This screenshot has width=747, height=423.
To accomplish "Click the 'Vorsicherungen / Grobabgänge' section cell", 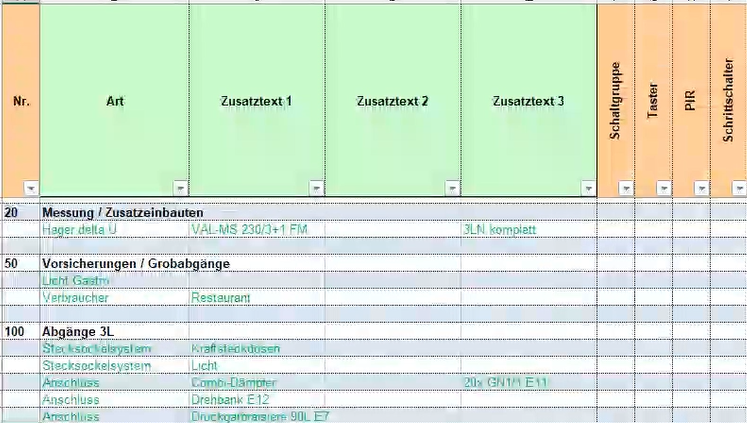I will point(136,263).
